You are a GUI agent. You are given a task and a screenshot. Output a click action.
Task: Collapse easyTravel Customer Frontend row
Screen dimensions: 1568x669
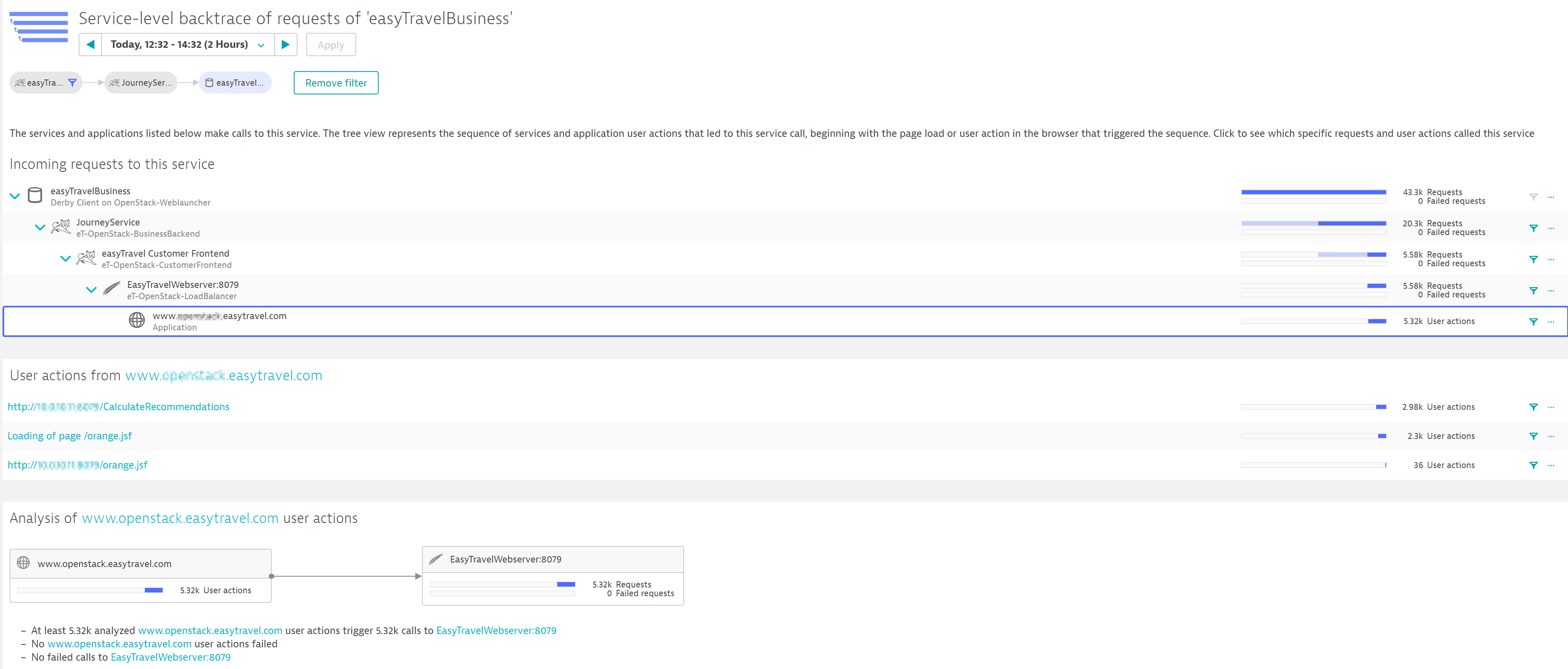pyautogui.click(x=65, y=259)
